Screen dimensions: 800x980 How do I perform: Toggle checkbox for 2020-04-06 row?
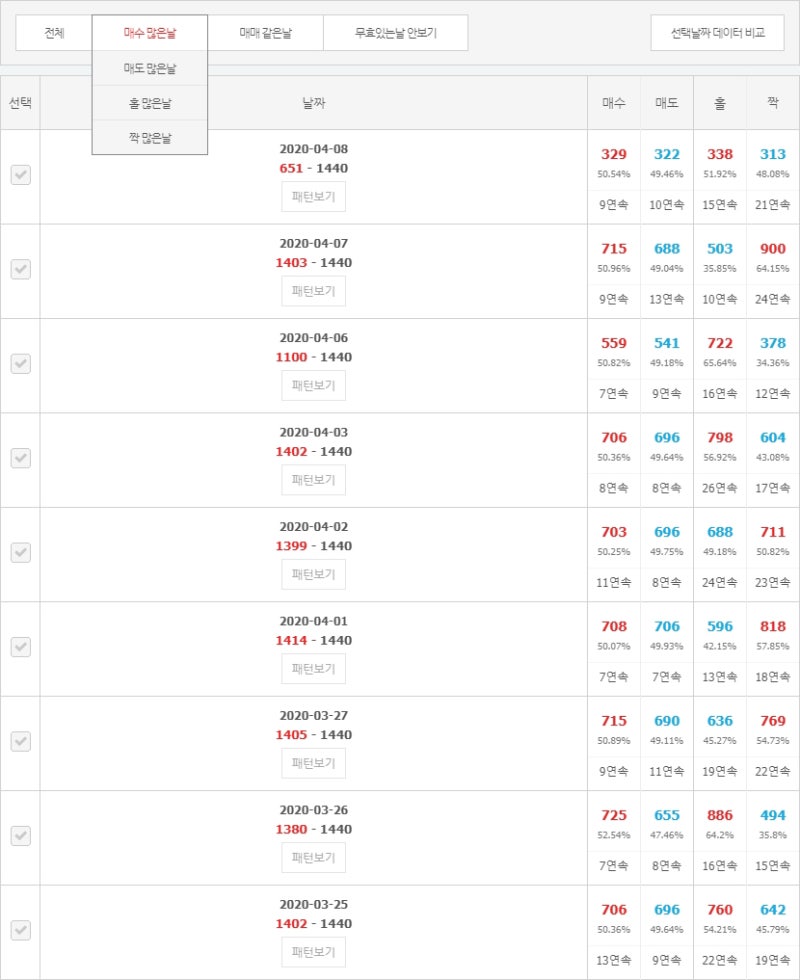pos(21,364)
